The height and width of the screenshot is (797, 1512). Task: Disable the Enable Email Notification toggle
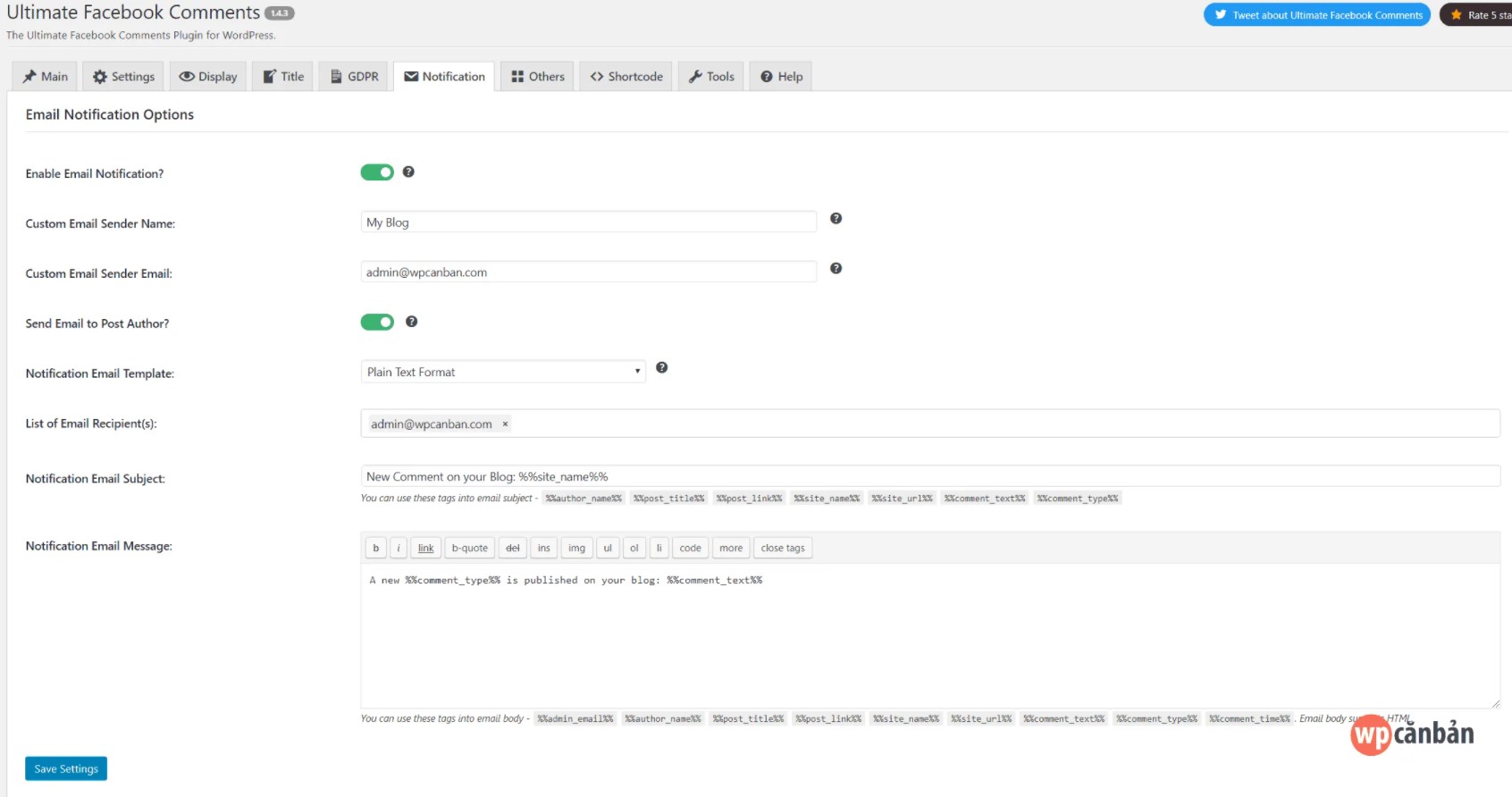click(x=377, y=172)
